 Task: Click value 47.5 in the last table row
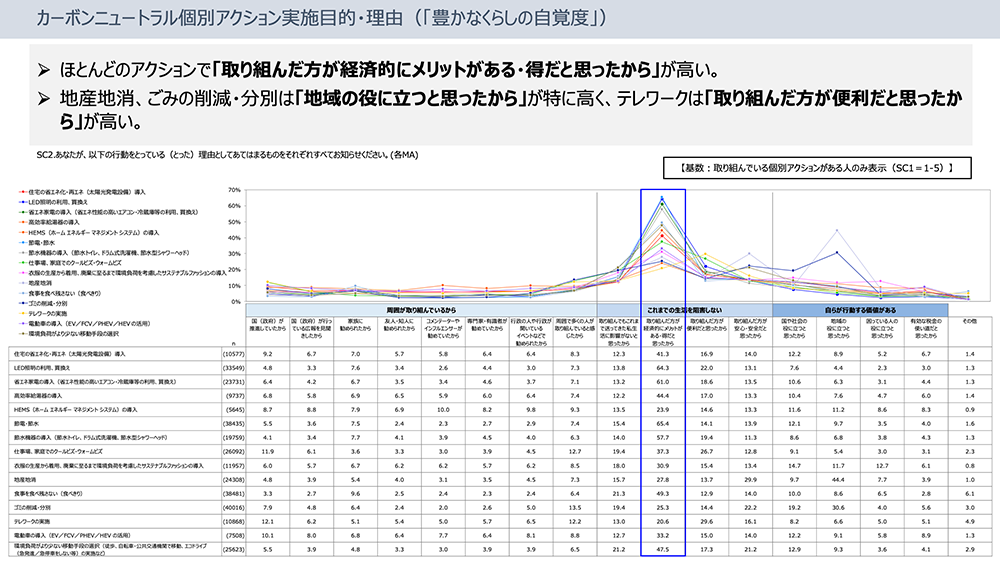pyautogui.click(x=663, y=549)
